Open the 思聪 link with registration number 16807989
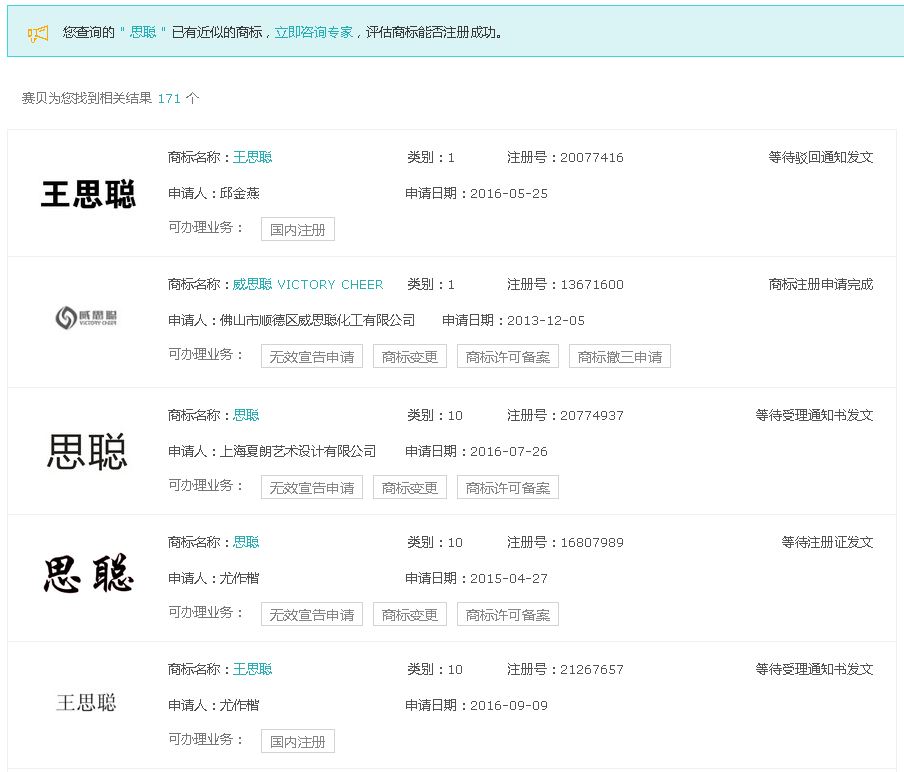904x772 pixels. click(246, 542)
